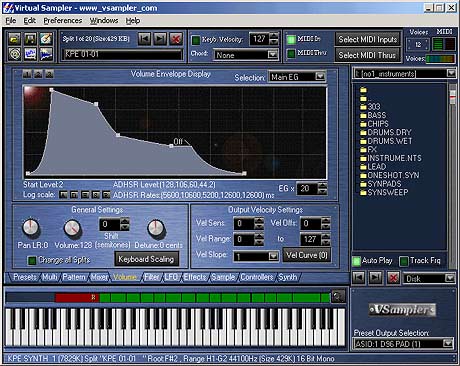Image resolution: width=460 pixels, height=366 pixels.
Task: Click the Vel Curve (0) button
Action: coord(307,255)
